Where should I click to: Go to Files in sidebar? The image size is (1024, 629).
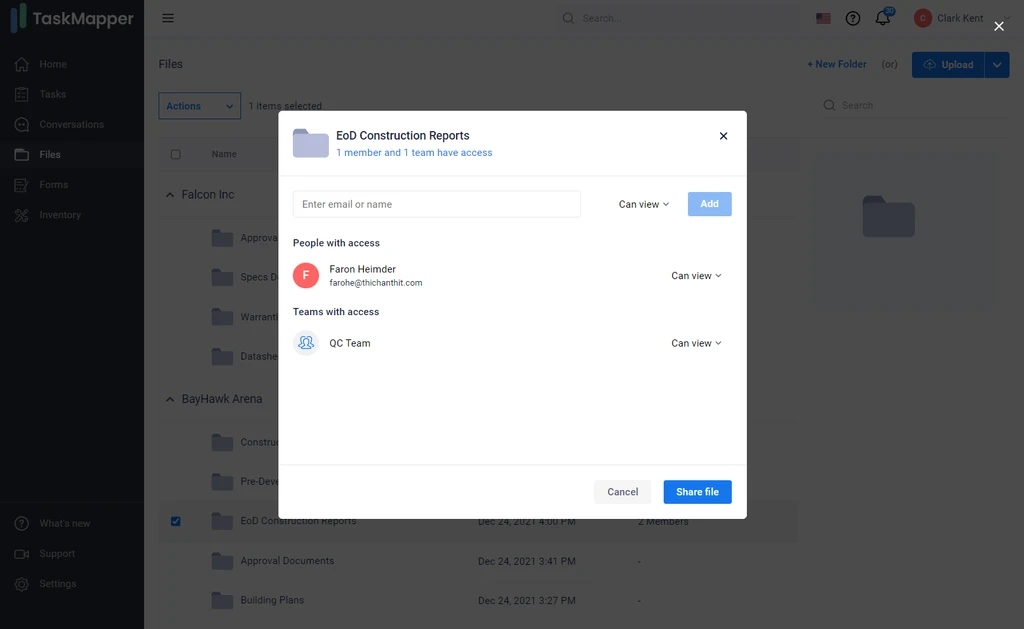[50, 154]
